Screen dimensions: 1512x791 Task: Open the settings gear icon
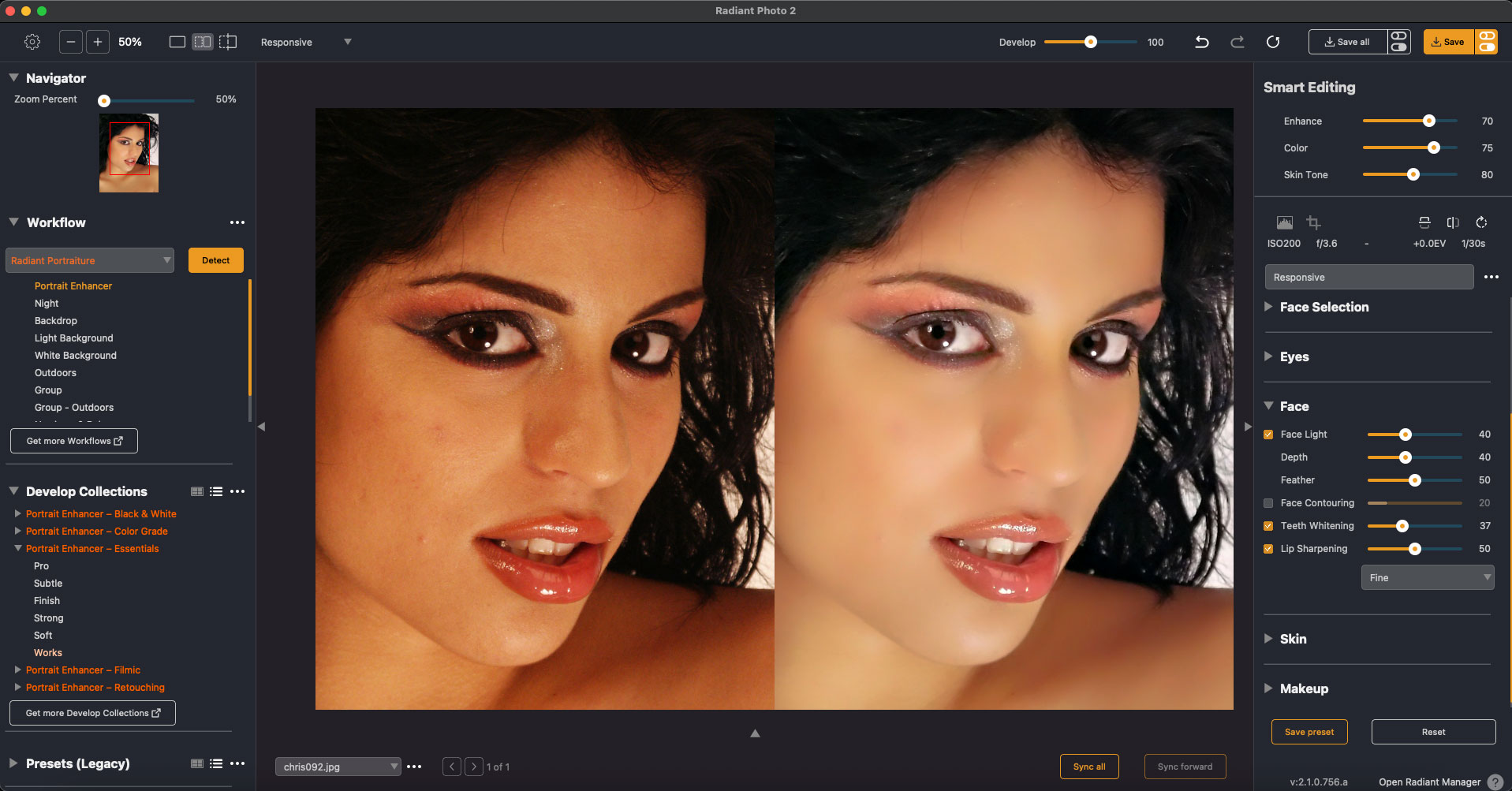(32, 42)
